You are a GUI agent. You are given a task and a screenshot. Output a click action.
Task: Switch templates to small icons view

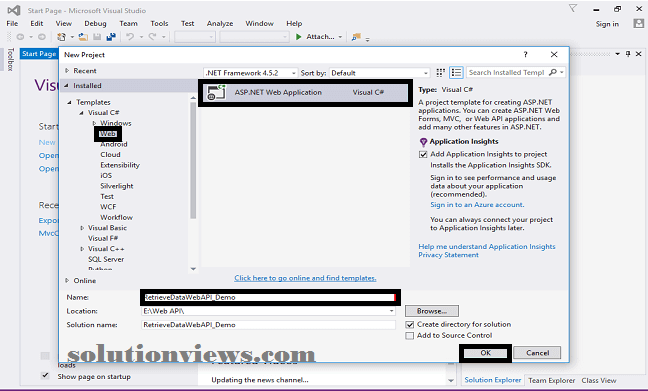[x=441, y=73]
